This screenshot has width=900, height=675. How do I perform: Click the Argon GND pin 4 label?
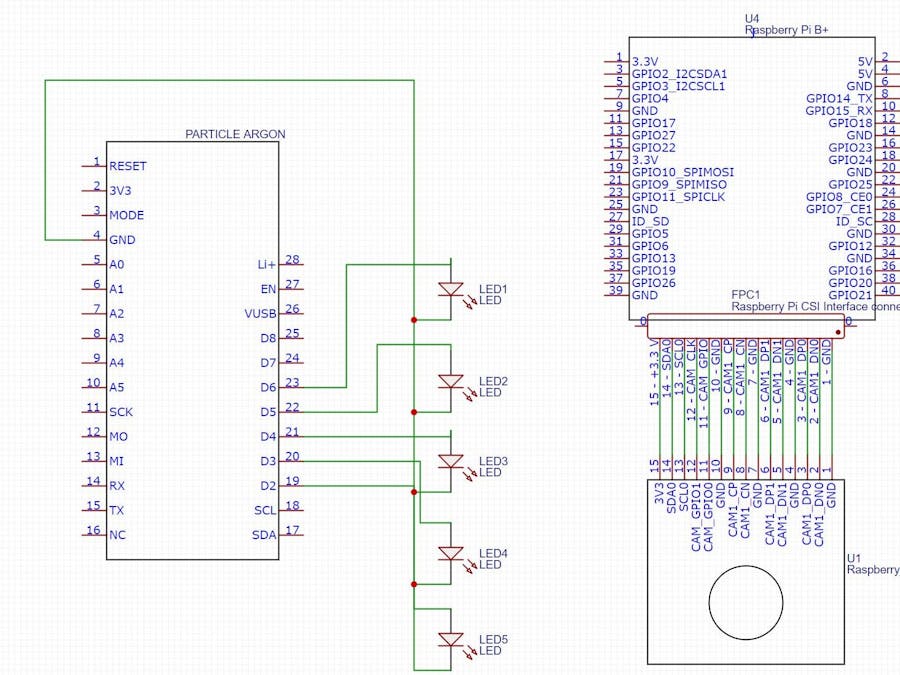pyautogui.click(x=122, y=240)
